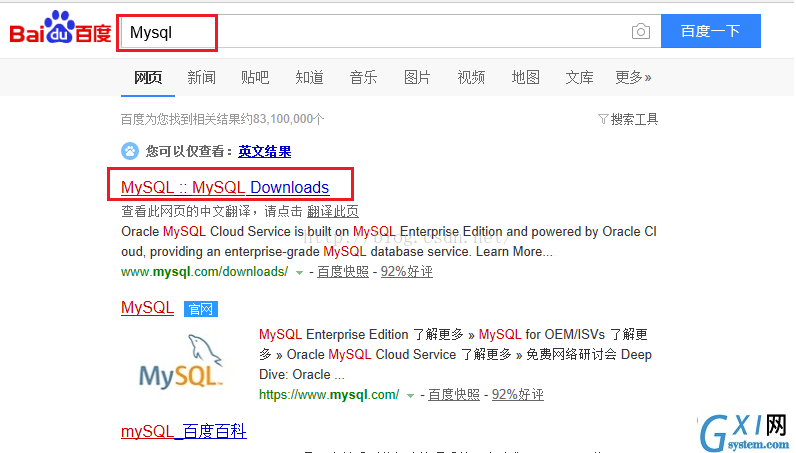The image size is (796, 453).
Task: Open the 文库 tab
Action: pyautogui.click(x=579, y=77)
